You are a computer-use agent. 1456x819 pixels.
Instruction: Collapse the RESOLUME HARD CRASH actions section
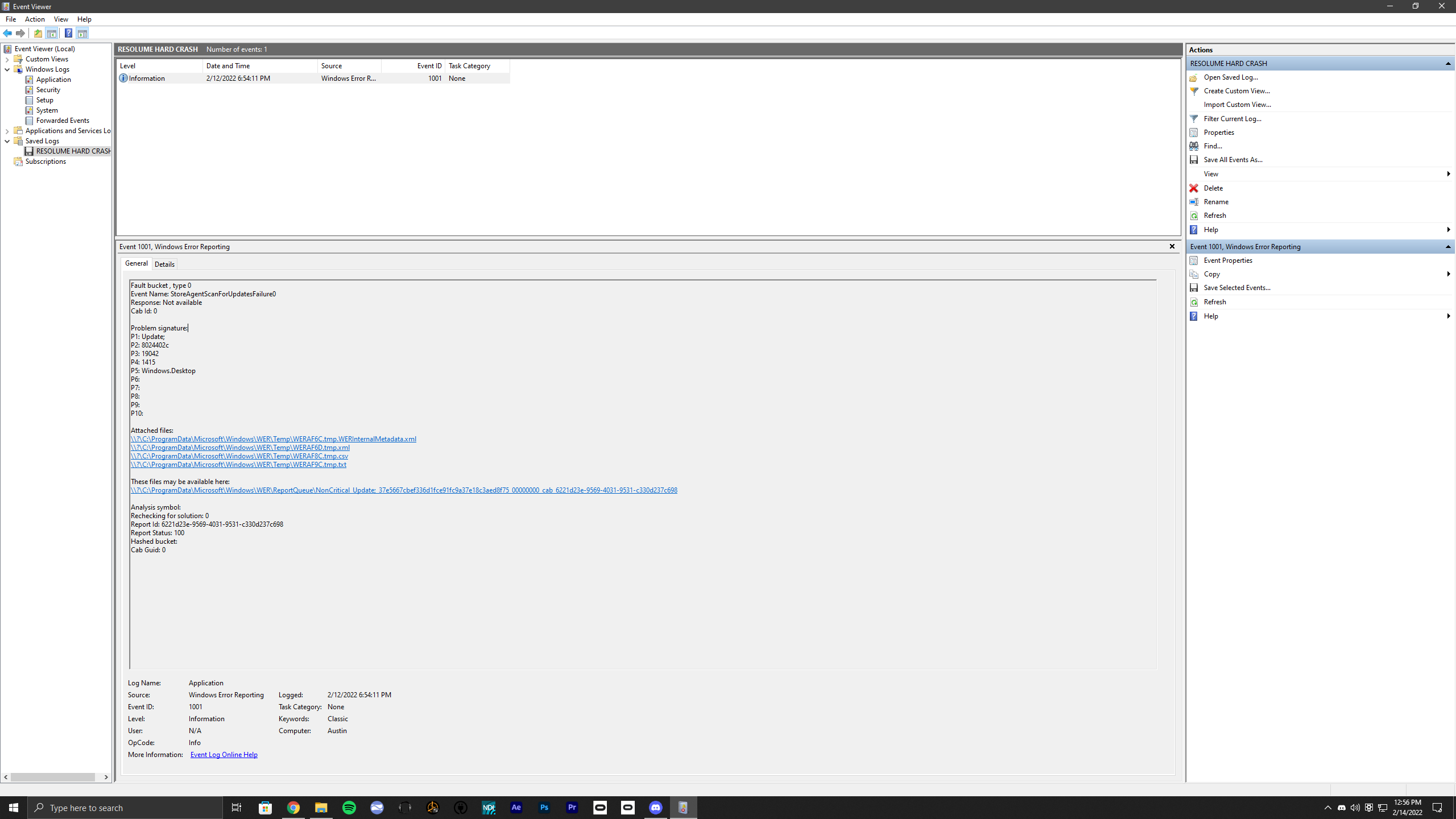click(1448, 64)
